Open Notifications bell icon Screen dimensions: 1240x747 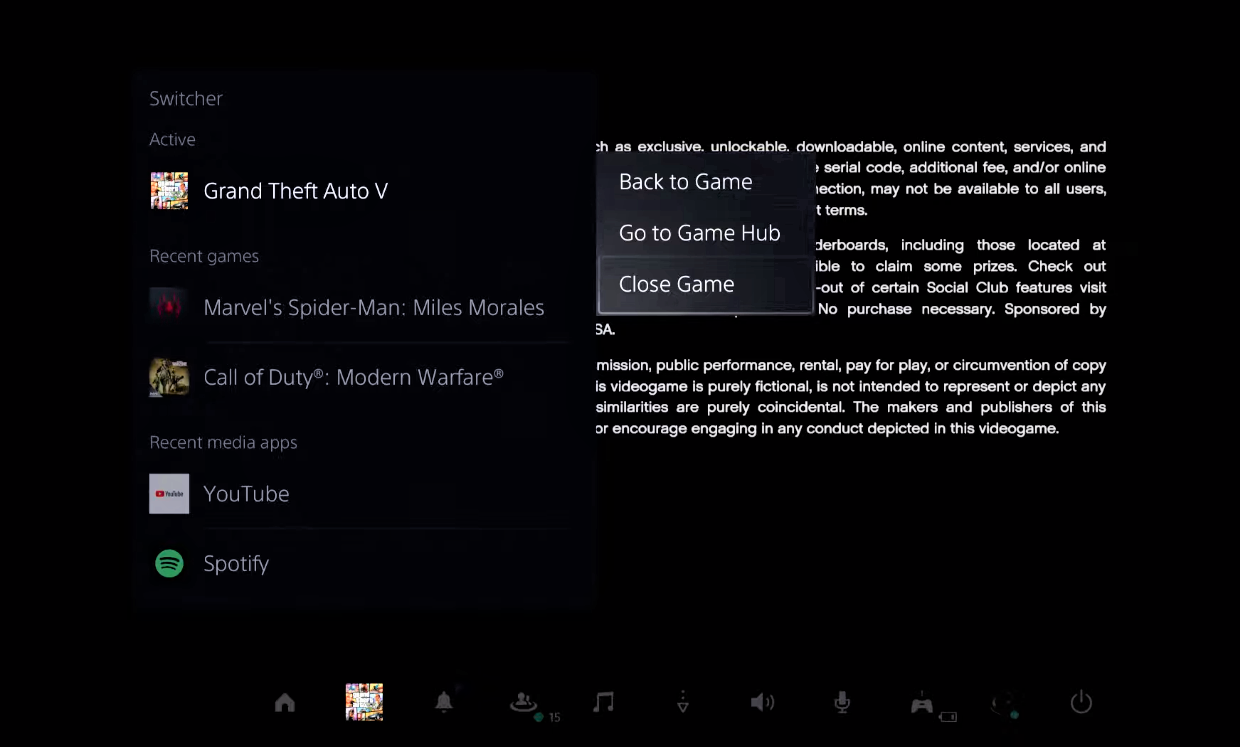(444, 703)
